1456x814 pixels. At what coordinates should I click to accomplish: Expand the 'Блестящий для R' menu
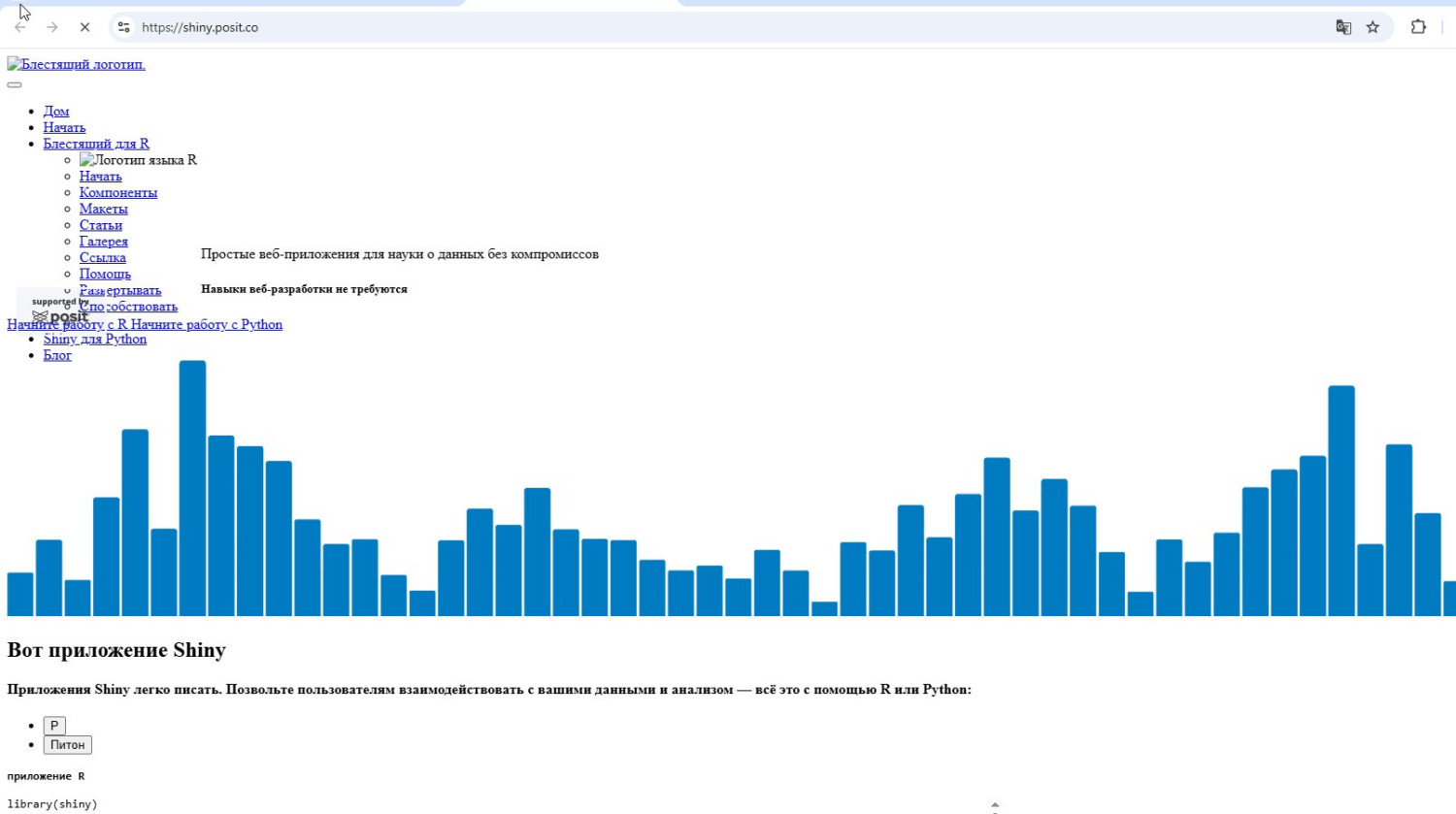point(96,144)
